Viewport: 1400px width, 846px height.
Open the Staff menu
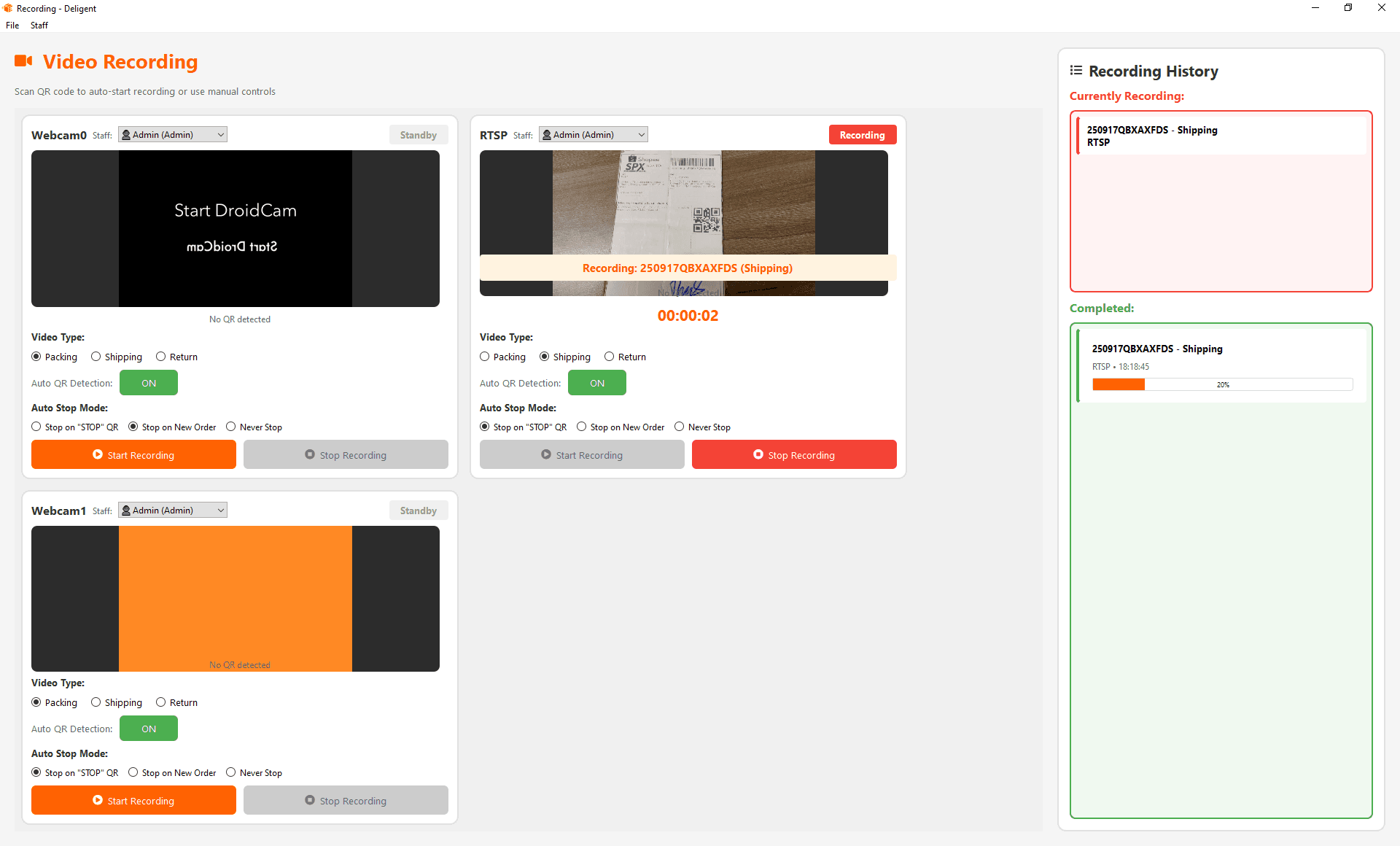pyautogui.click(x=39, y=25)
